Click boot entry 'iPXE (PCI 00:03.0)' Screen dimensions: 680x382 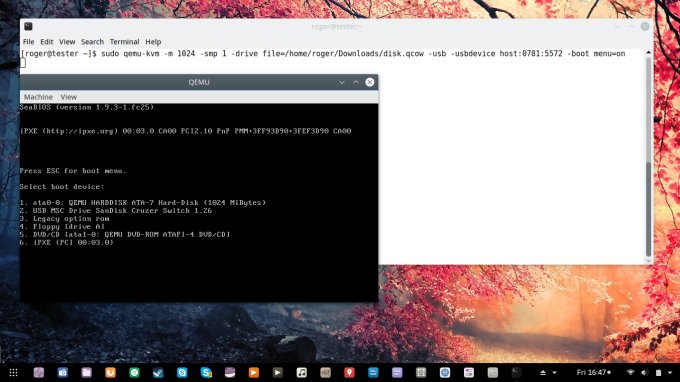pyautogui.click(x=67, y=242)
